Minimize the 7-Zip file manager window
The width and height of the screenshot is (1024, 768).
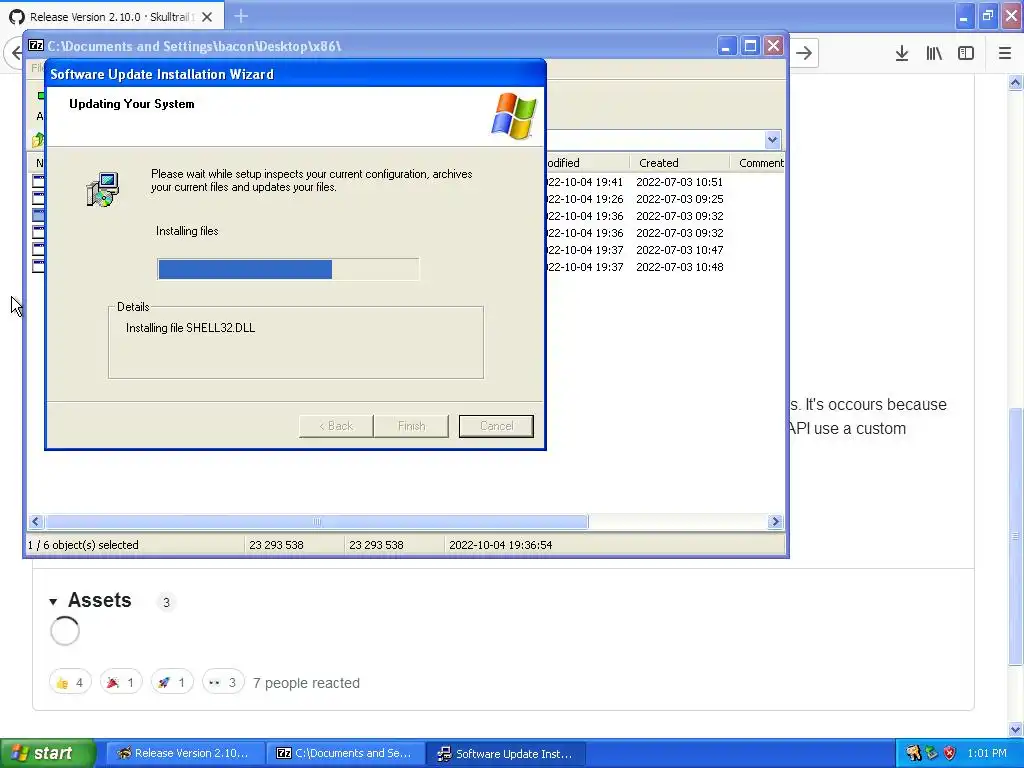726,46
